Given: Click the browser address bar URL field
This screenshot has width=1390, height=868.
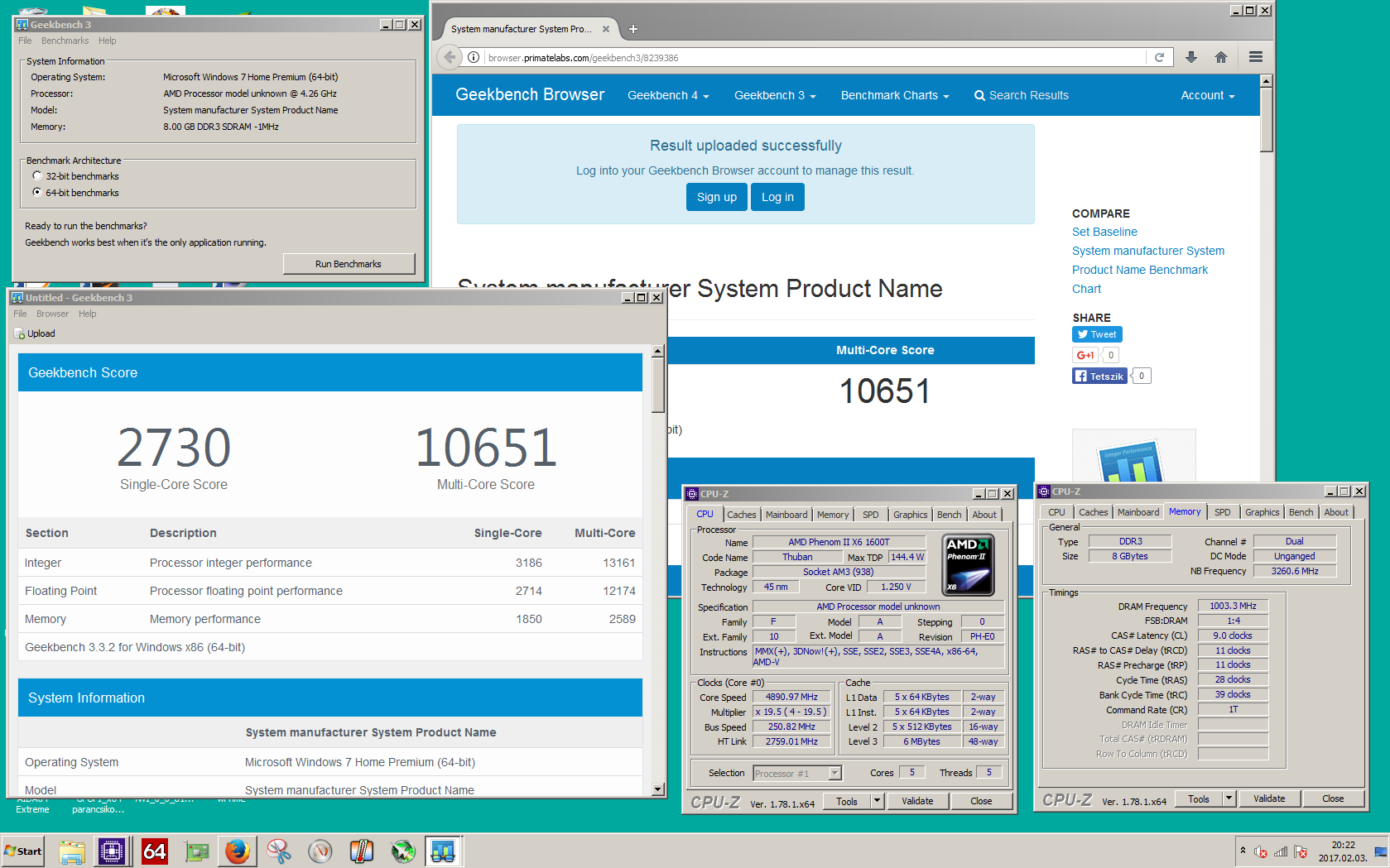Looking at the screenshot, I should coord(814,57).
